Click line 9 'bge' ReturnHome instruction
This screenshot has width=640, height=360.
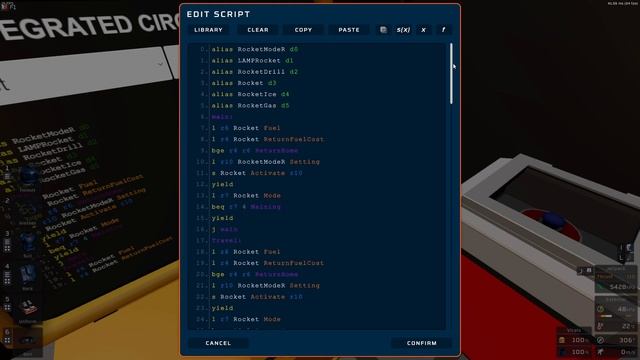click(255, 151)
